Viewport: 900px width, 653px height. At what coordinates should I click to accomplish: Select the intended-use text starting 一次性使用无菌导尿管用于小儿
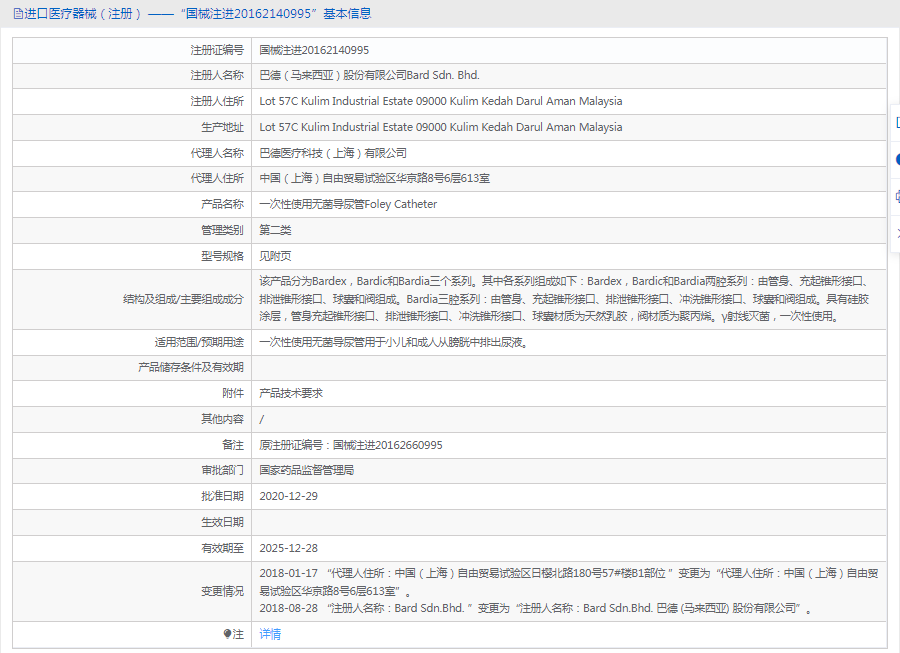(393, 343)
